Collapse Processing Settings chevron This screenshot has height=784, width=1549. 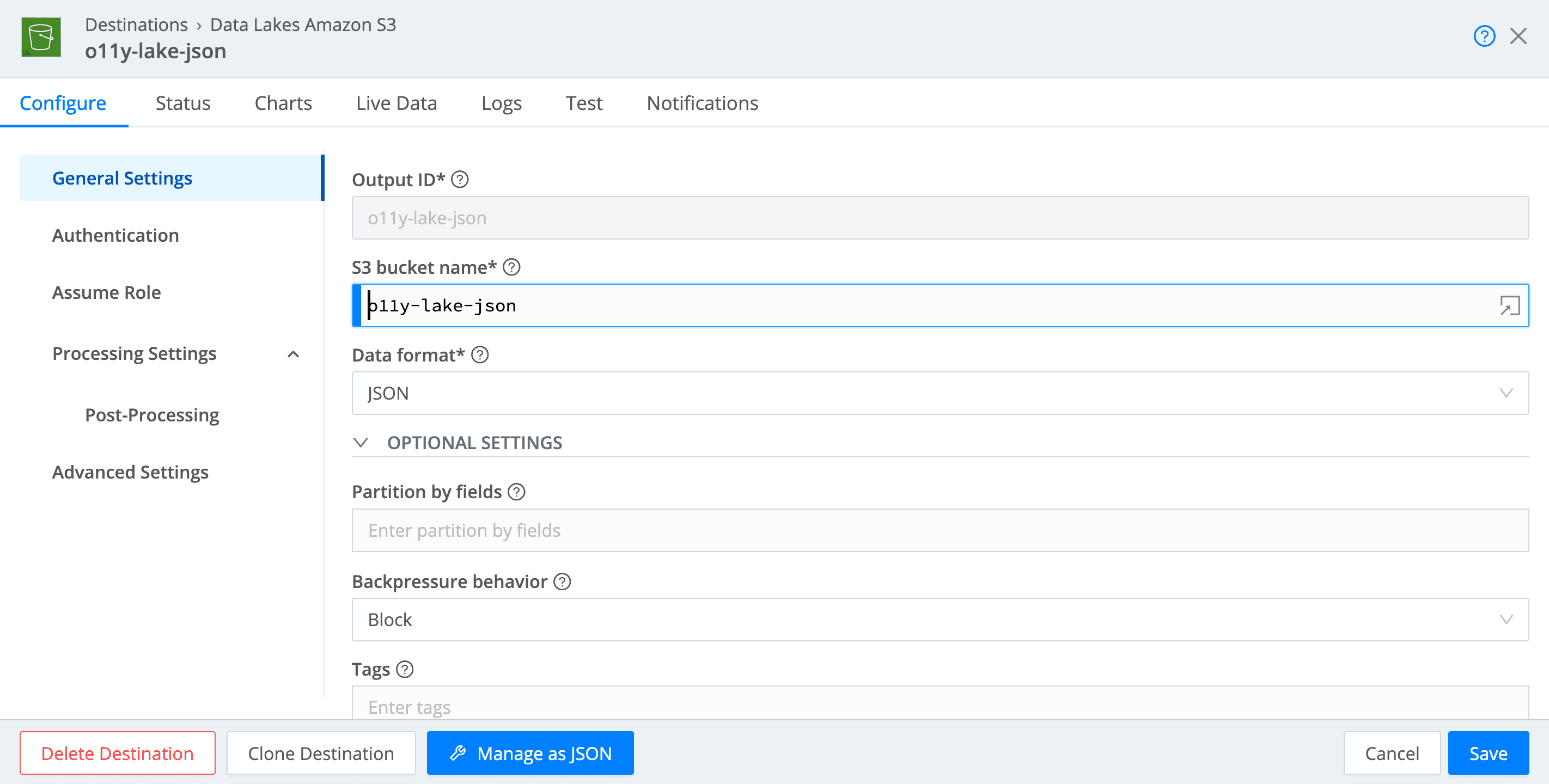click(294, 354)
